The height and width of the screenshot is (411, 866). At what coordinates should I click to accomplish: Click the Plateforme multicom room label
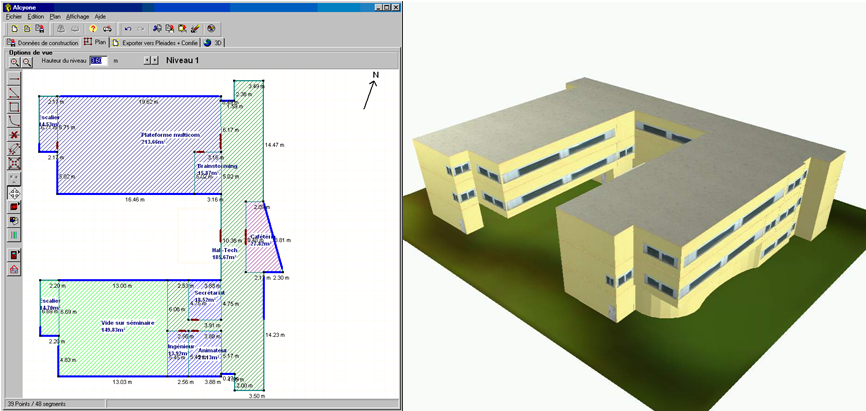coord(170,135)
